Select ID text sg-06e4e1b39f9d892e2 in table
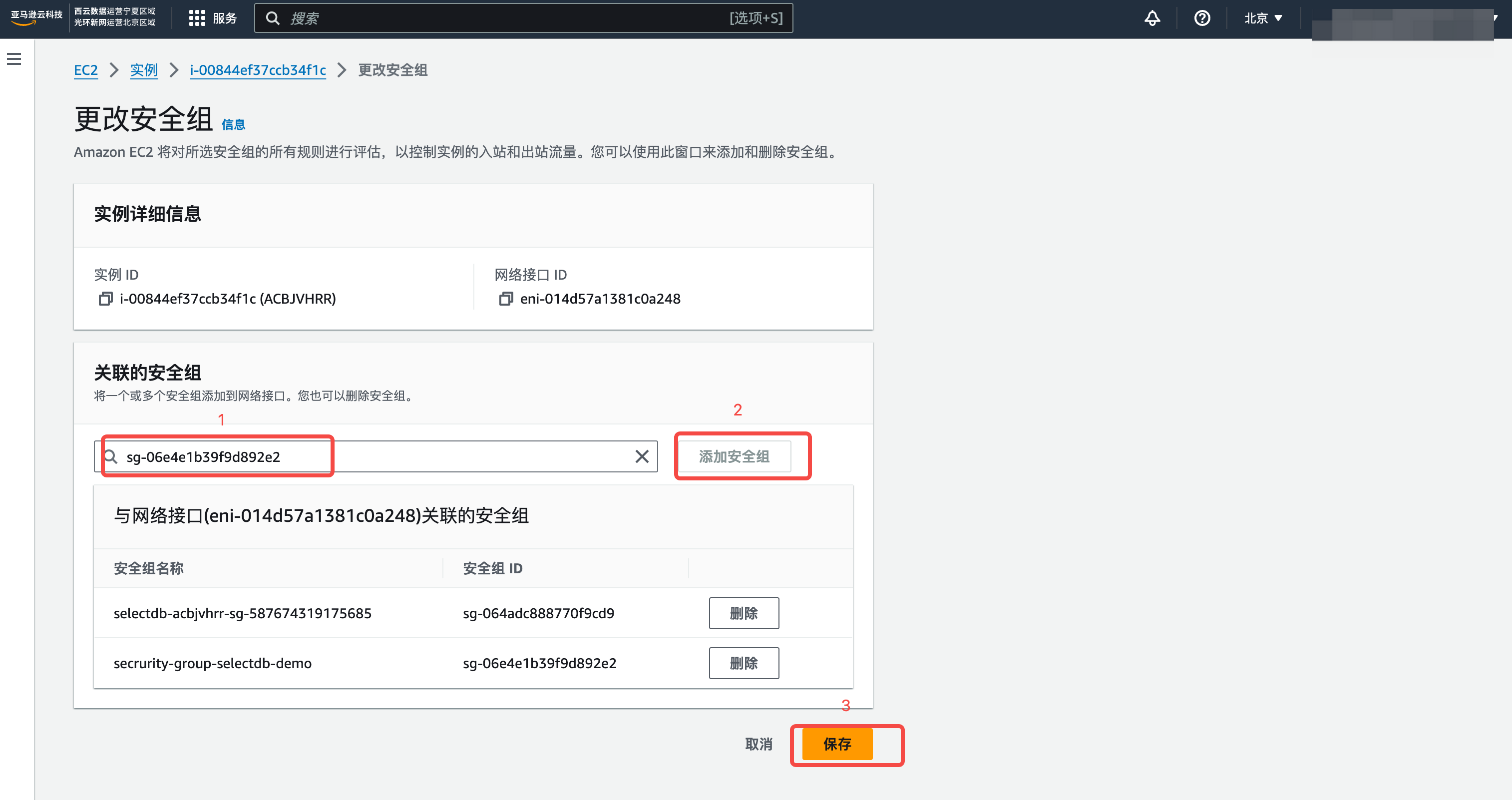 [539, 663]
